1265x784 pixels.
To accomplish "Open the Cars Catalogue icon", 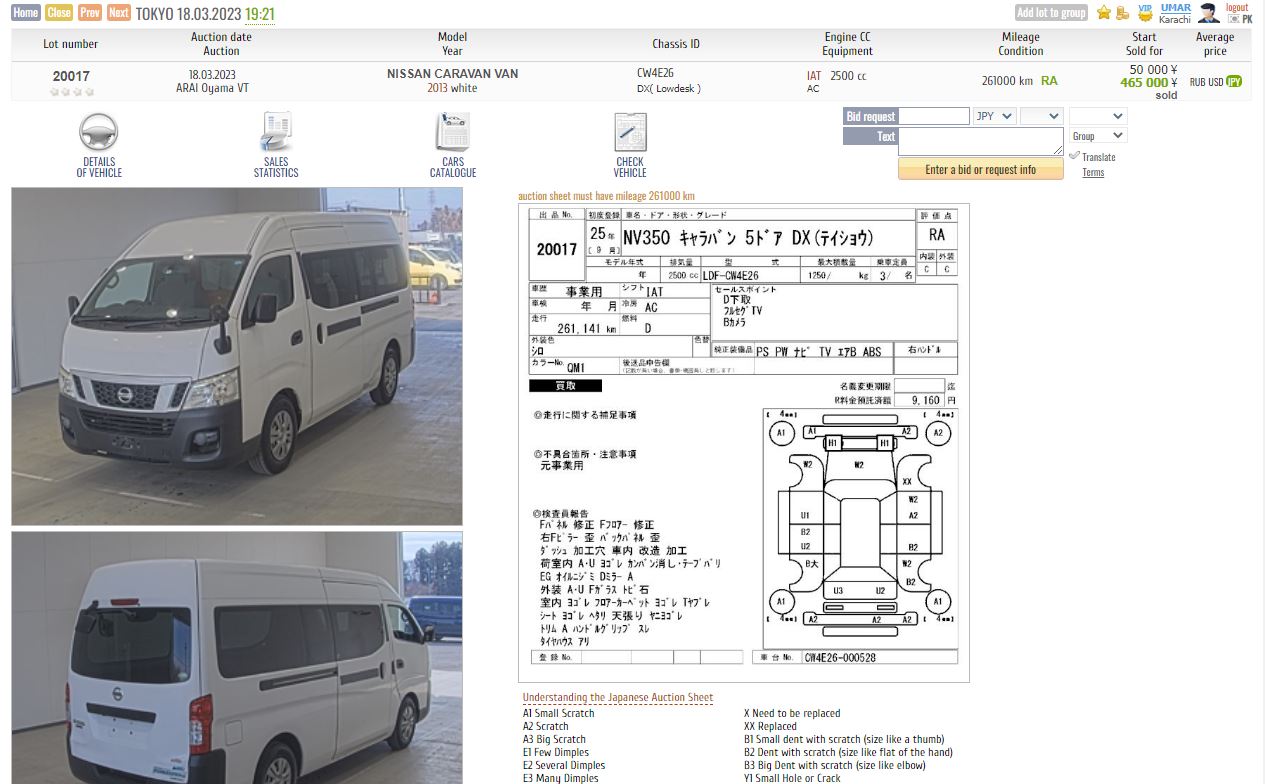I will (x=453, y=133).
